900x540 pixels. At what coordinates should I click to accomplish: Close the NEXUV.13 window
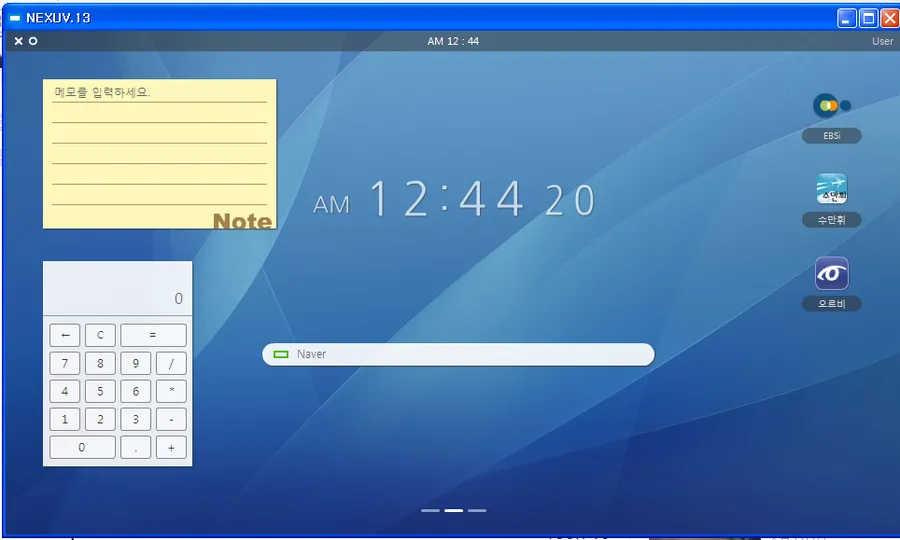[x=890, y=18]
